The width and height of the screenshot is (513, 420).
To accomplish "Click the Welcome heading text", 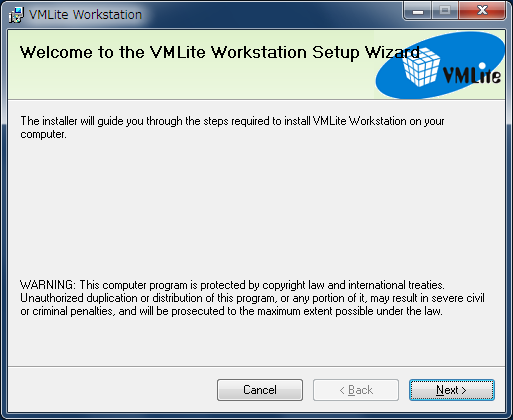I will [220, 53].
